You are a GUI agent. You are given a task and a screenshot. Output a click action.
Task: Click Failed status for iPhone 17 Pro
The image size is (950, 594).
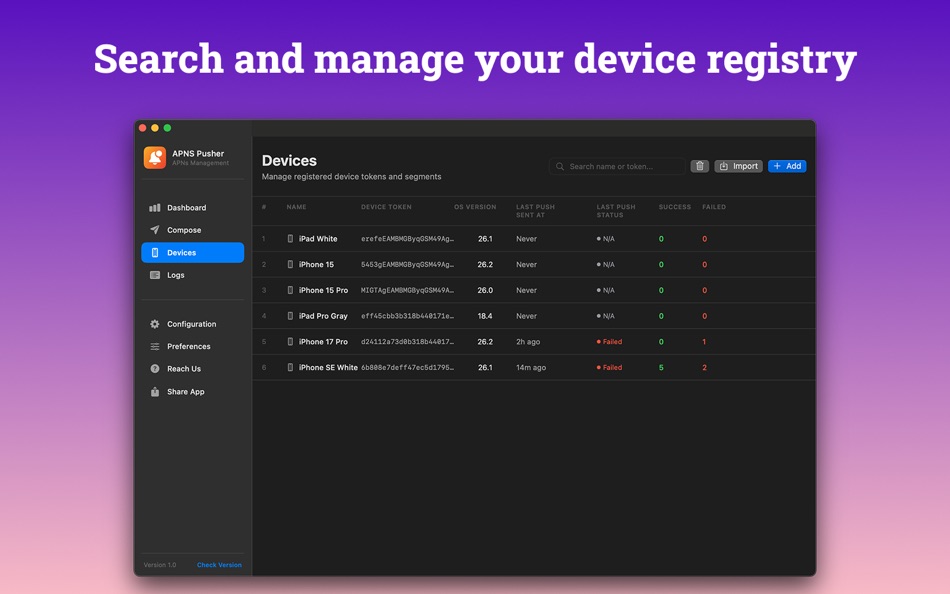(x=610, y=342)
